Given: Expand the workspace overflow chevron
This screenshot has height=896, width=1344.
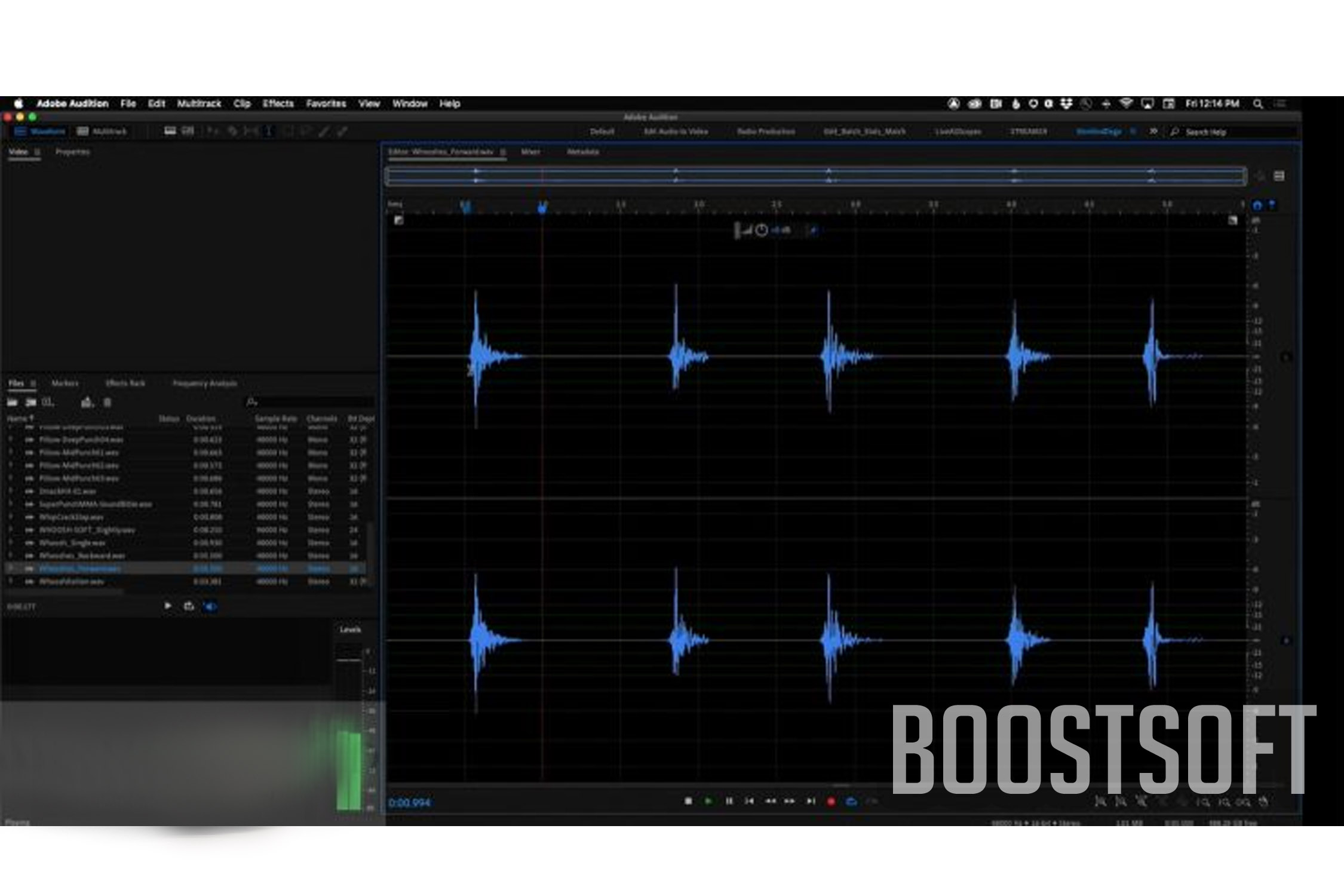Looking at the screenshot, I should click(x=1153, y=131).
